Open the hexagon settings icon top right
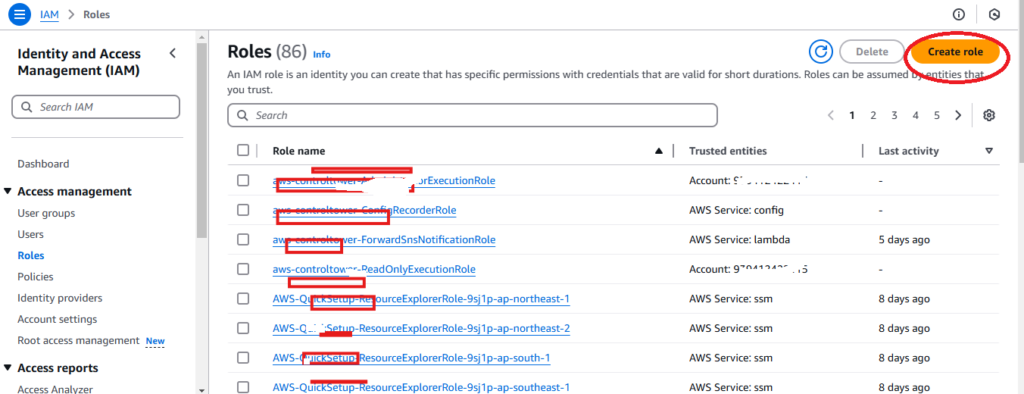Viewport: 1024px width, 394px height. click(994, 14)
